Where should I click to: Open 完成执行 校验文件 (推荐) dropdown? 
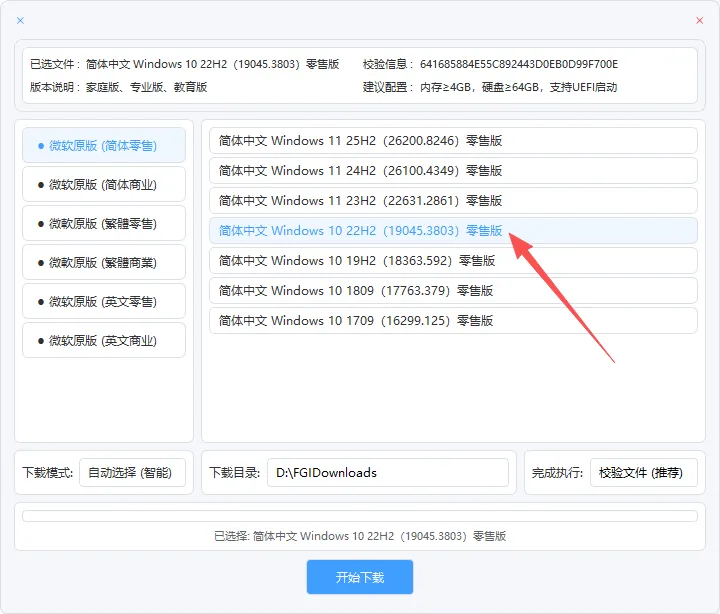[x=644, y=473]
